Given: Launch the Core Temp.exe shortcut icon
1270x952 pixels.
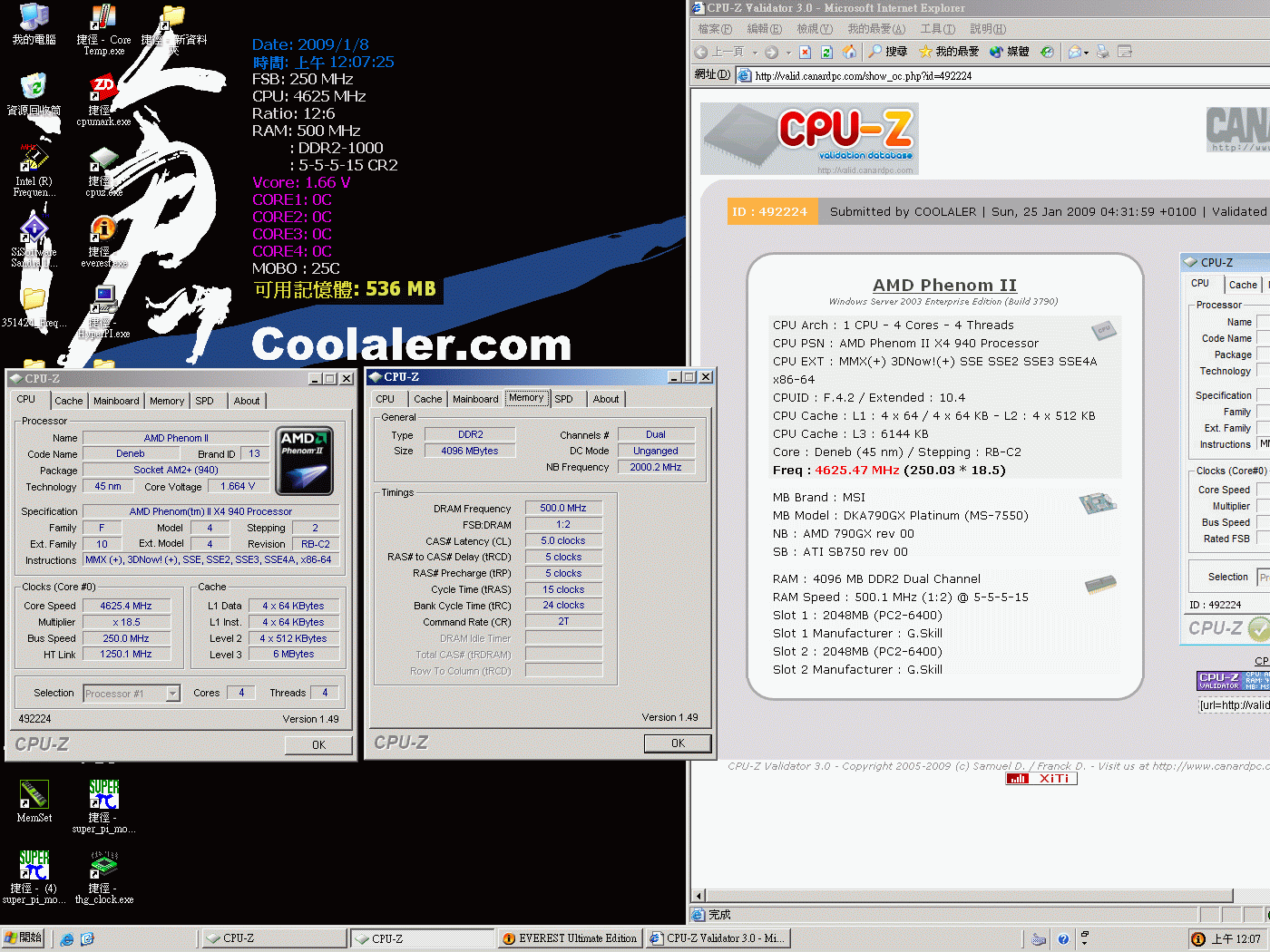Looking at the screenshot, I should [x=103, y=29].
